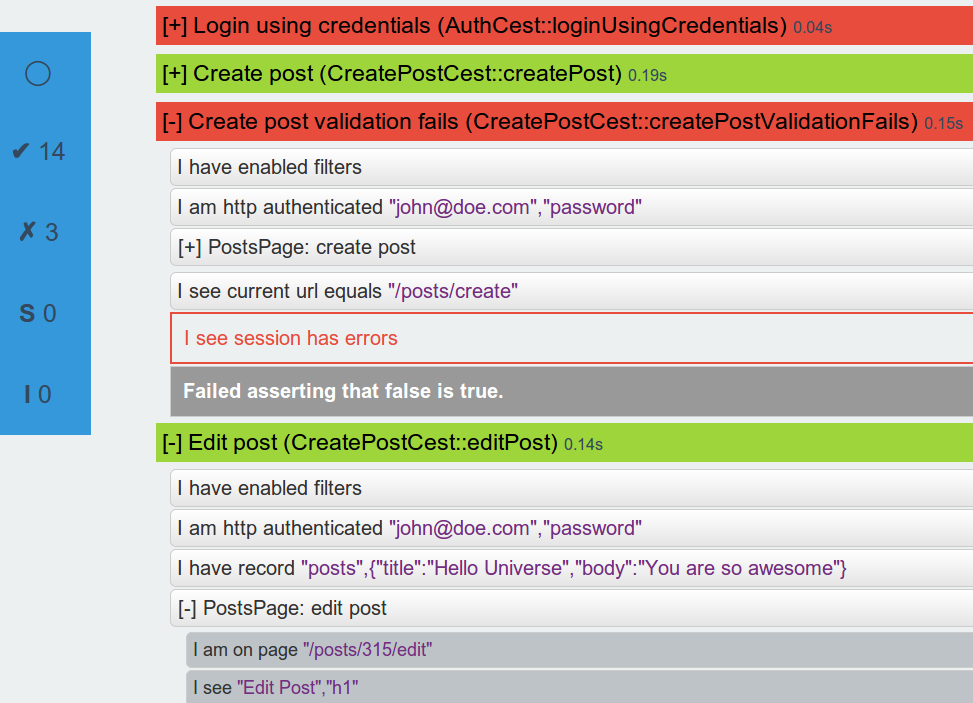Click the 0.19s duration label on Create post
The image size is (973, 703).
pos(646,75)
